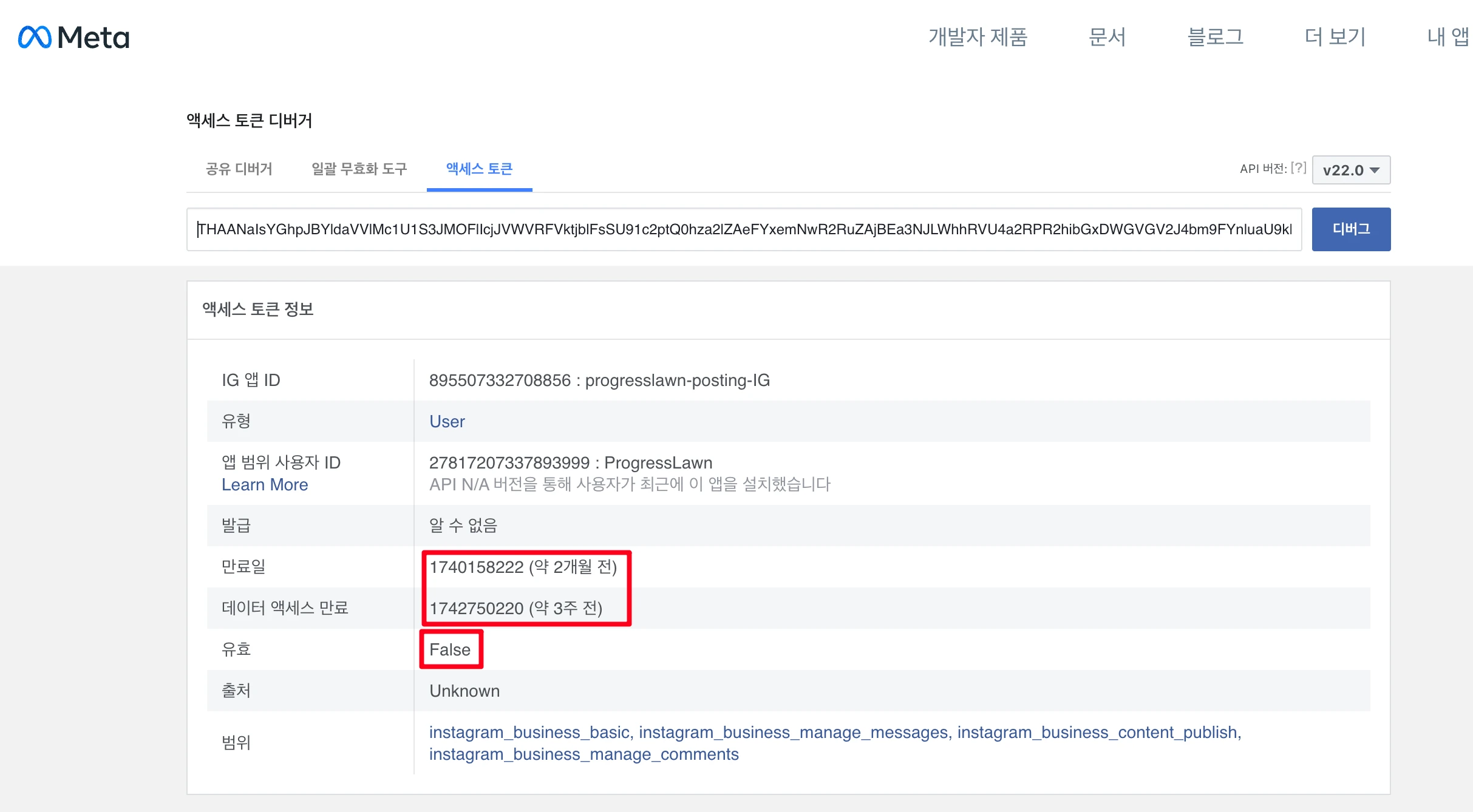Click the Unknown source value
Image resolution: width=1473 pixels, height=812 pixels.
click(x=464, y=691)
